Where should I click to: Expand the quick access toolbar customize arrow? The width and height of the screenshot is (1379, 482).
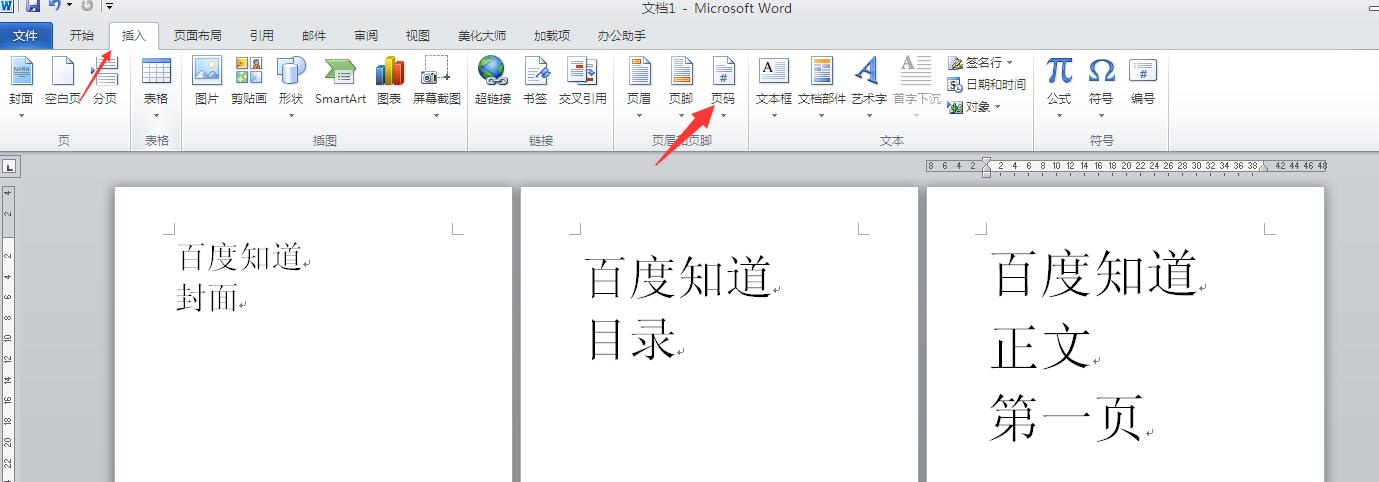click(109, 6)
